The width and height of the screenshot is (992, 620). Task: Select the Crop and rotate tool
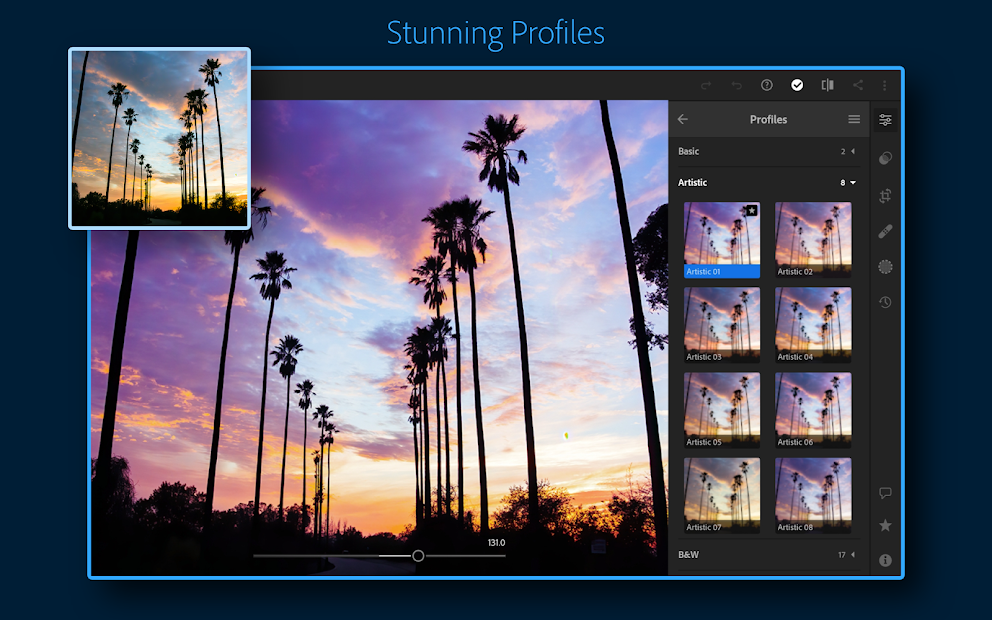[885, 196]
